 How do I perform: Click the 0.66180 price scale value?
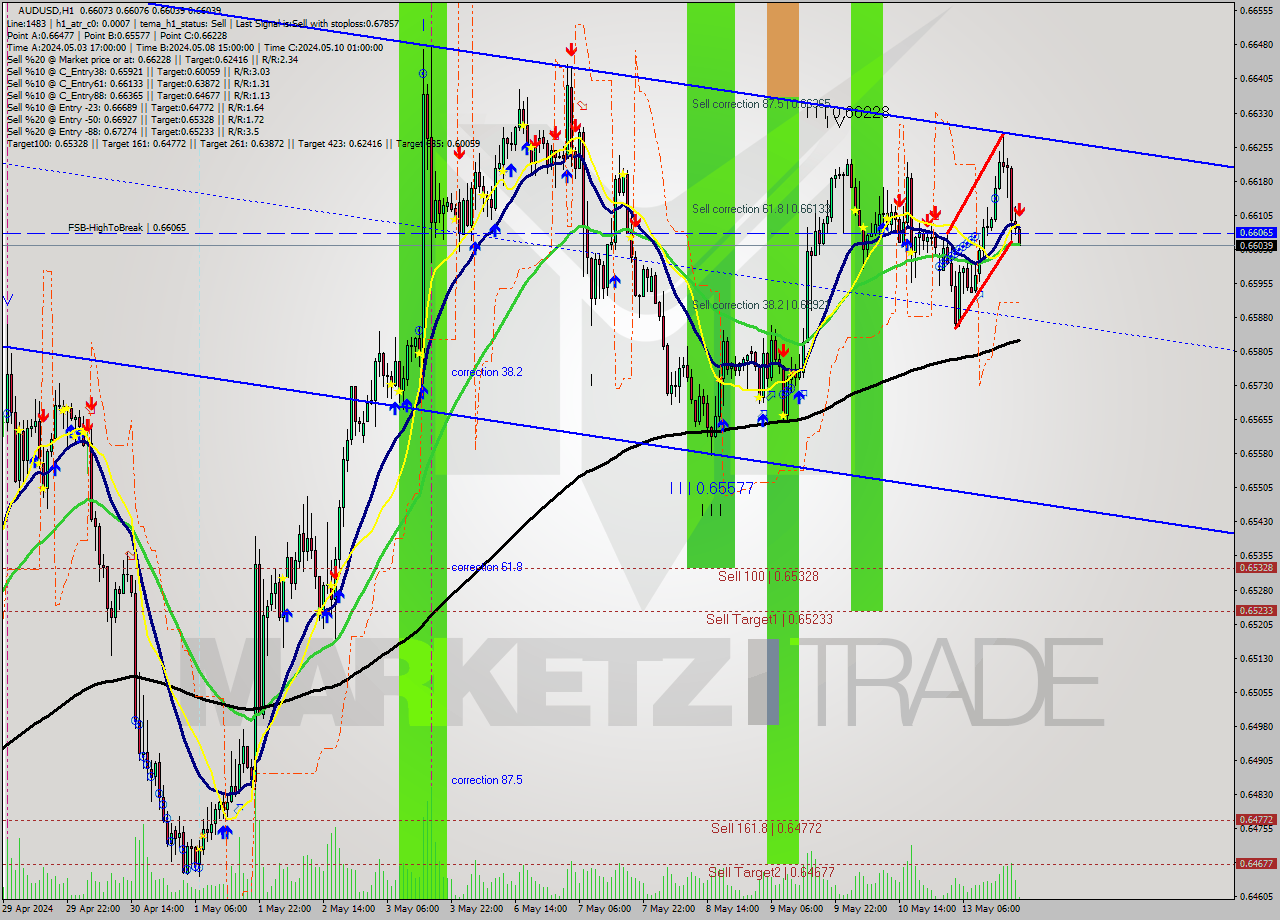coord(1256,181)
